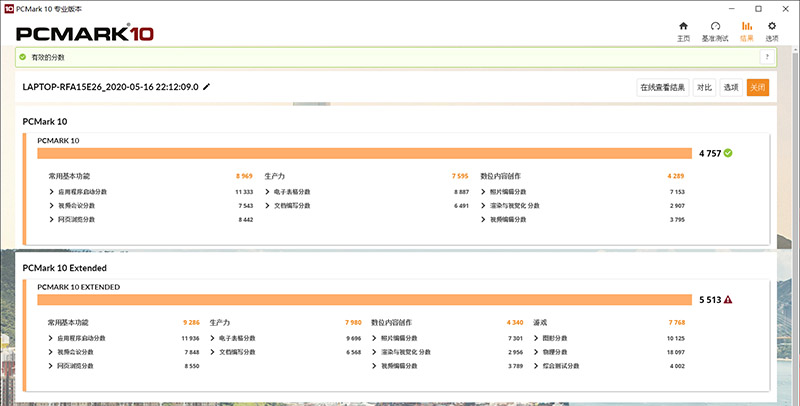Click the orange 关闭 button
Image resolution: width=800 pixels, height=406 pixels.
click(758, 87)
